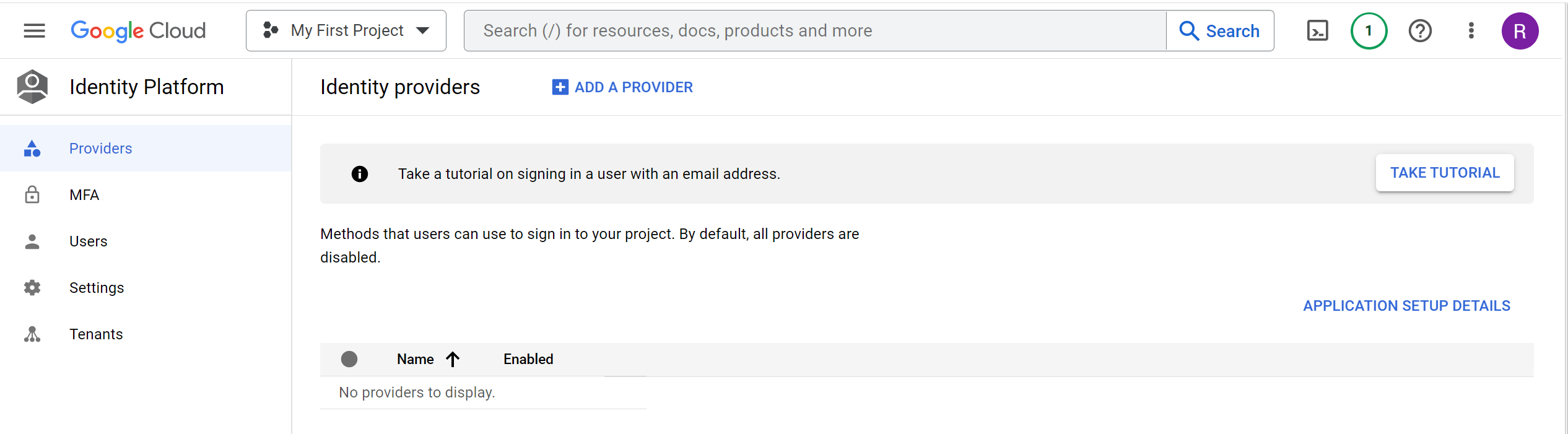The height and width of the screenshot is (434, 1568).
Task: Open APPLICATION SETUP DETAILS link
Action: click(1406, 306)
